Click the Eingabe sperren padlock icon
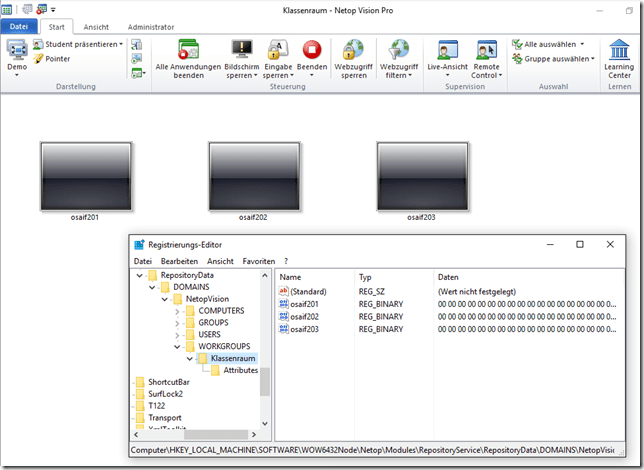Screen dimensions: 644x470 (x=278, y=49)
